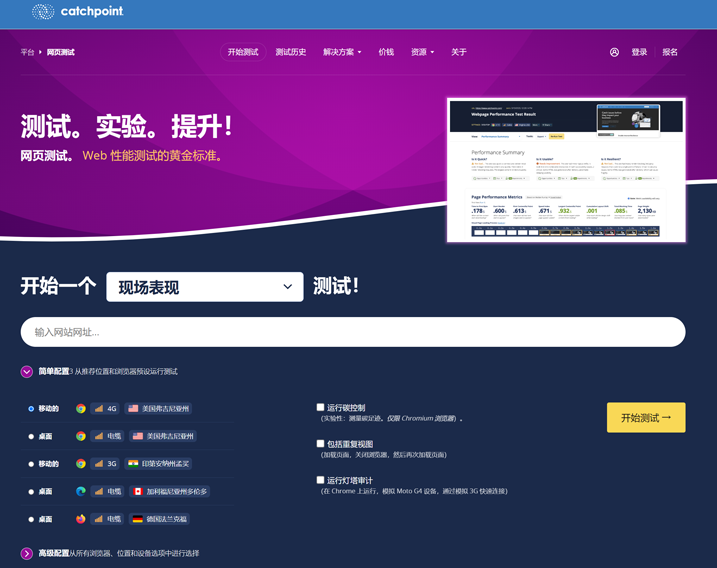The image size is (717, 568).
Task: Click the 电缆 badge in the 加拿大 row
Action: pos(107,491)
